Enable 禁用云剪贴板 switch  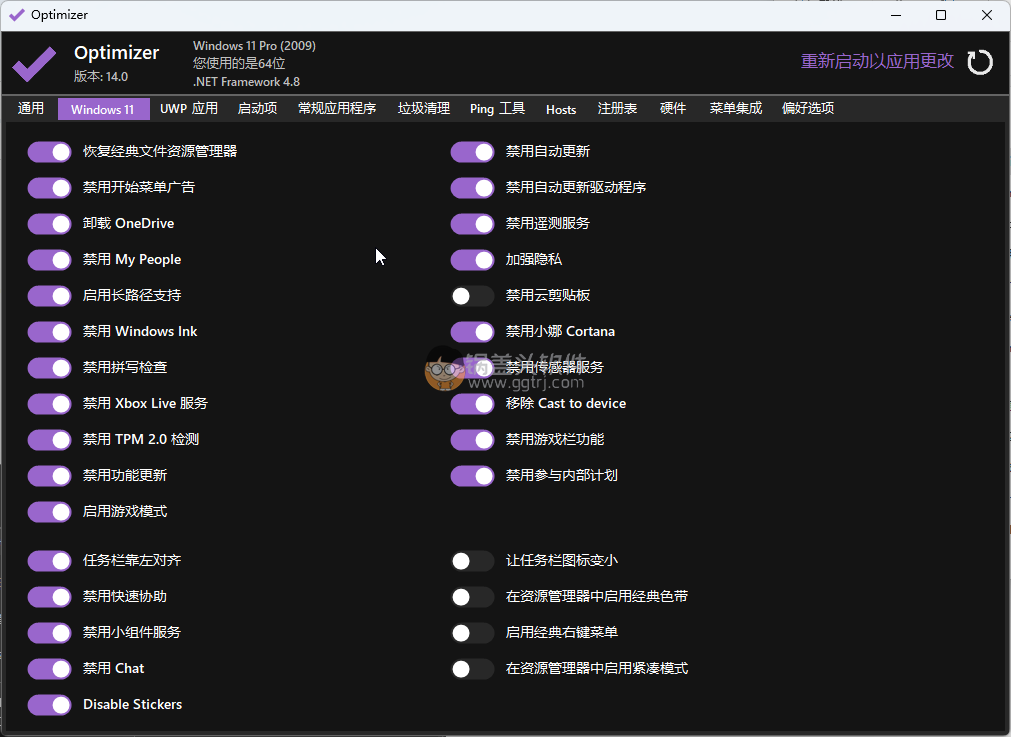[x=473, y=296]
